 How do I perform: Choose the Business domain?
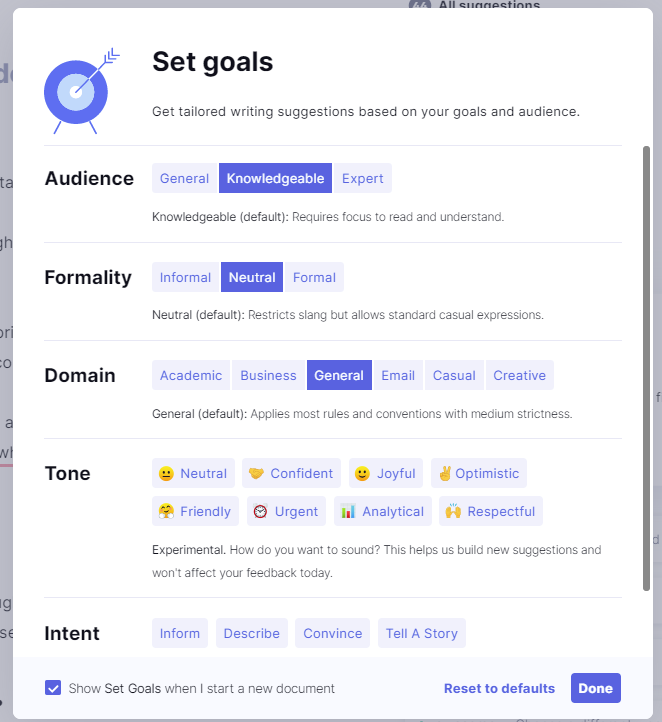click(268, 375)
